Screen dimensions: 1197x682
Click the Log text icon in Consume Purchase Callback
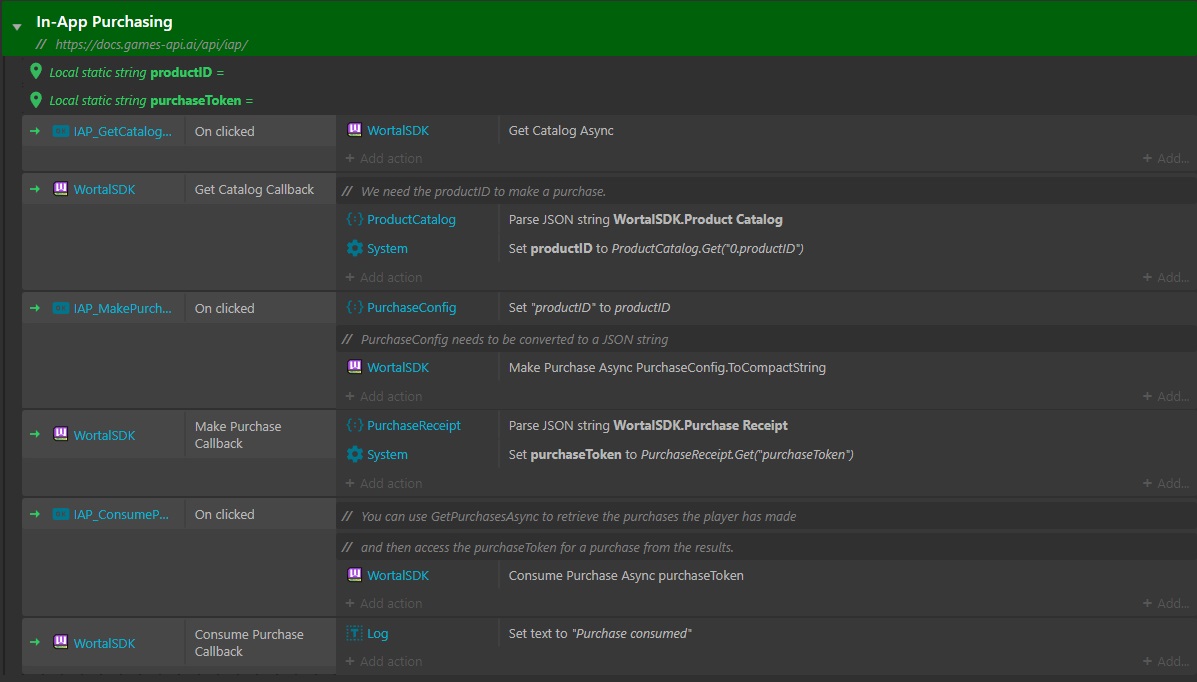point(355,633)
